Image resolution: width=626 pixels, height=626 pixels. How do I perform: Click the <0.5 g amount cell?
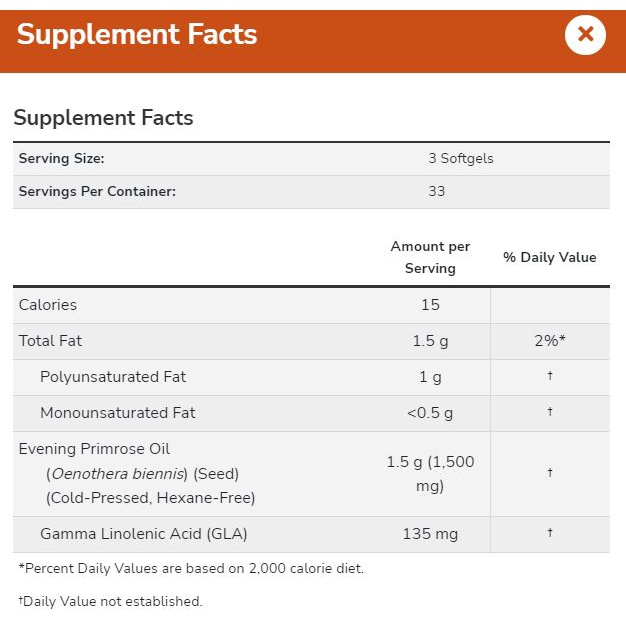pos(430,413)
